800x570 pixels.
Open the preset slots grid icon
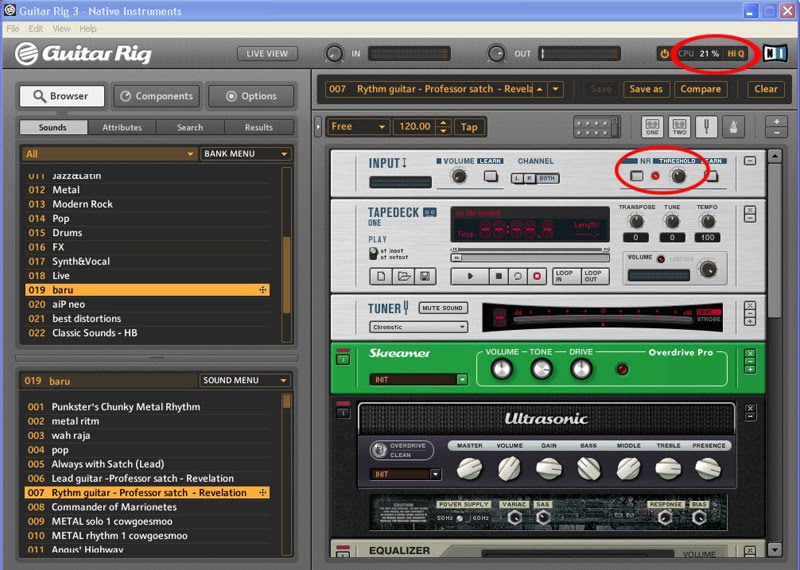pyautogui.click(x=596, y=127)
